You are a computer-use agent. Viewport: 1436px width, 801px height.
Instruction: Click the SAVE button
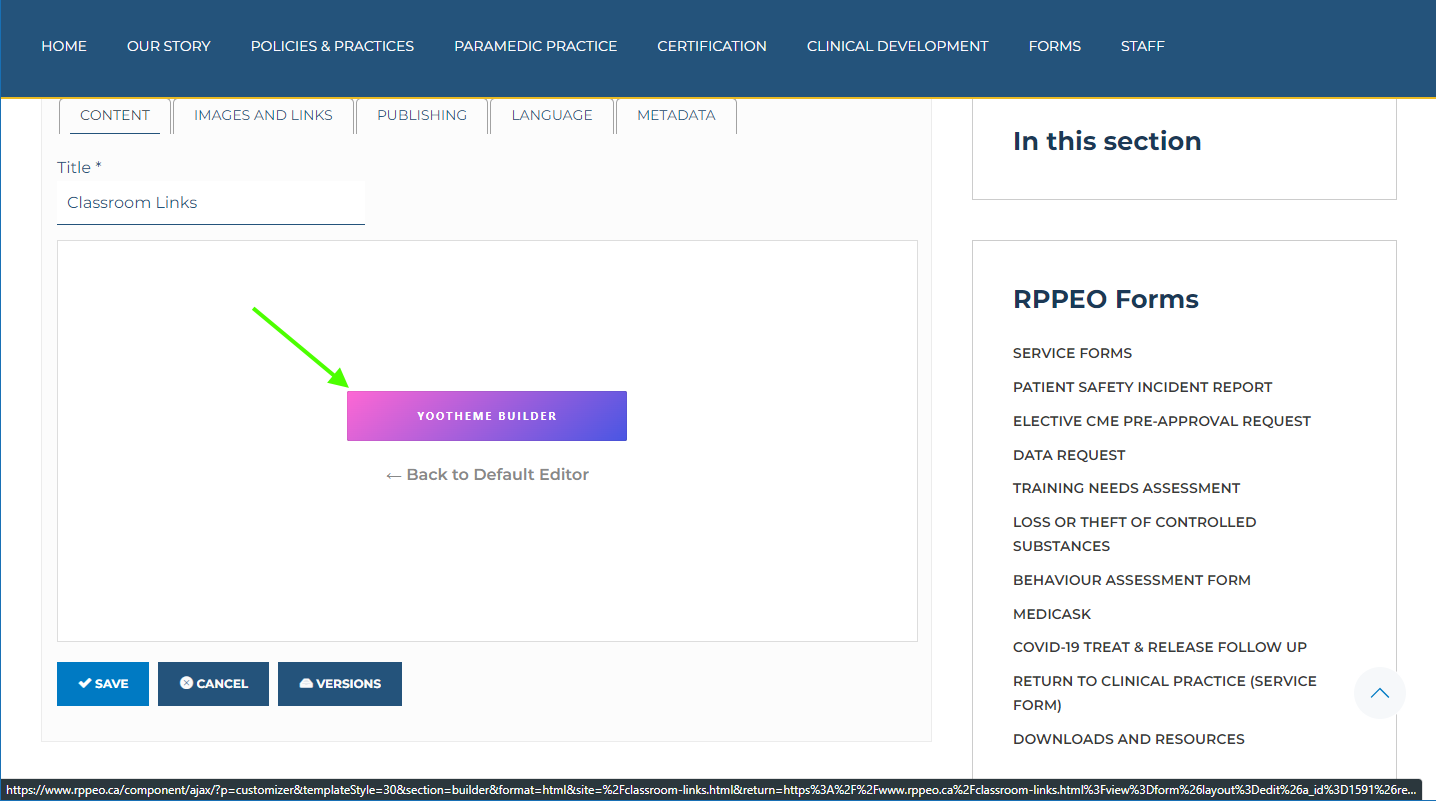coord(103,684)
